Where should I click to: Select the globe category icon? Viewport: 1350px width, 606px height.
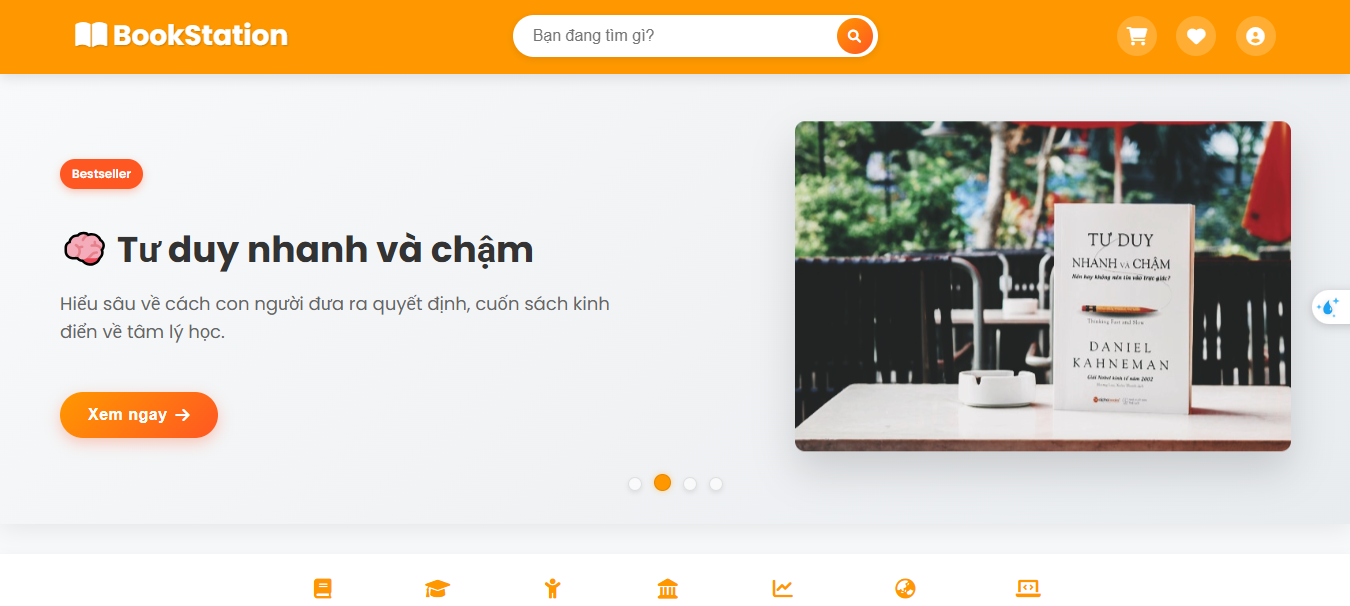click(905, 589)
